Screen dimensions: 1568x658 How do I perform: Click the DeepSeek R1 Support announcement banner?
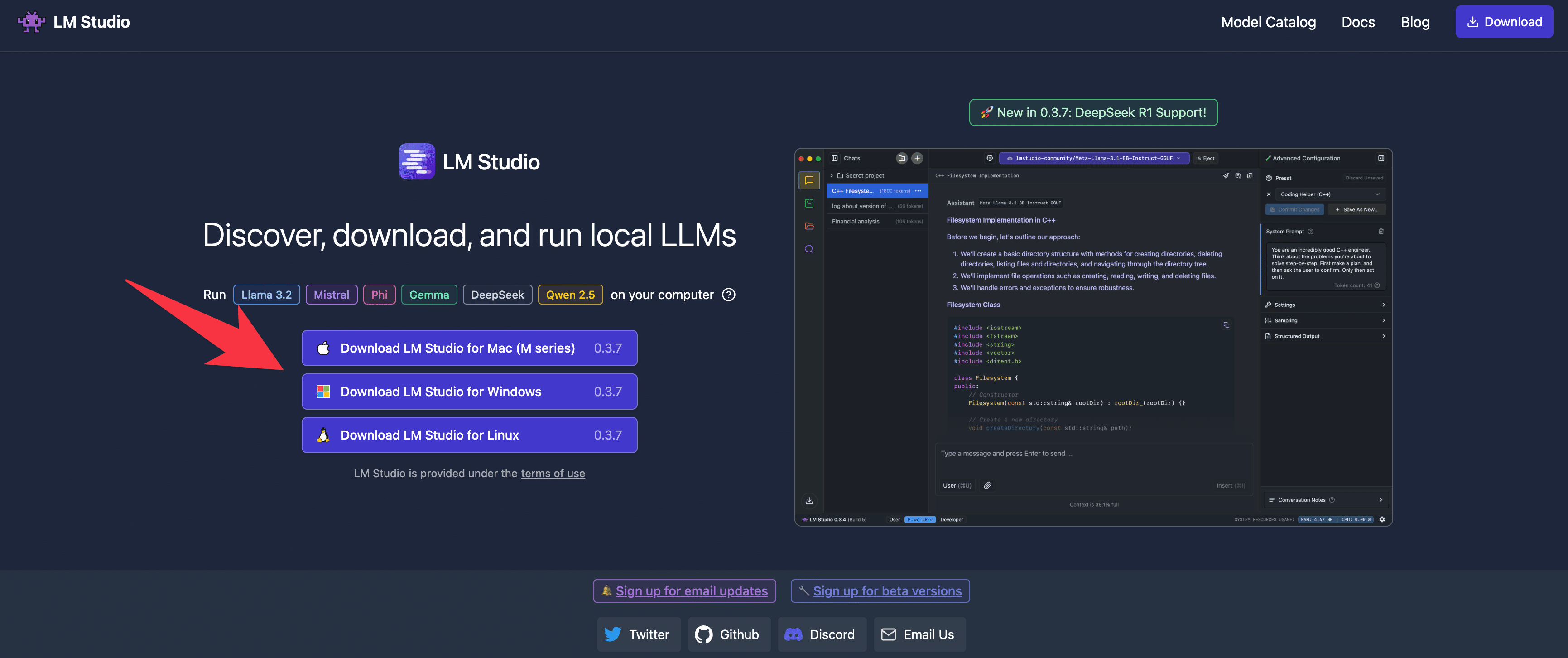pos(1093,113)
